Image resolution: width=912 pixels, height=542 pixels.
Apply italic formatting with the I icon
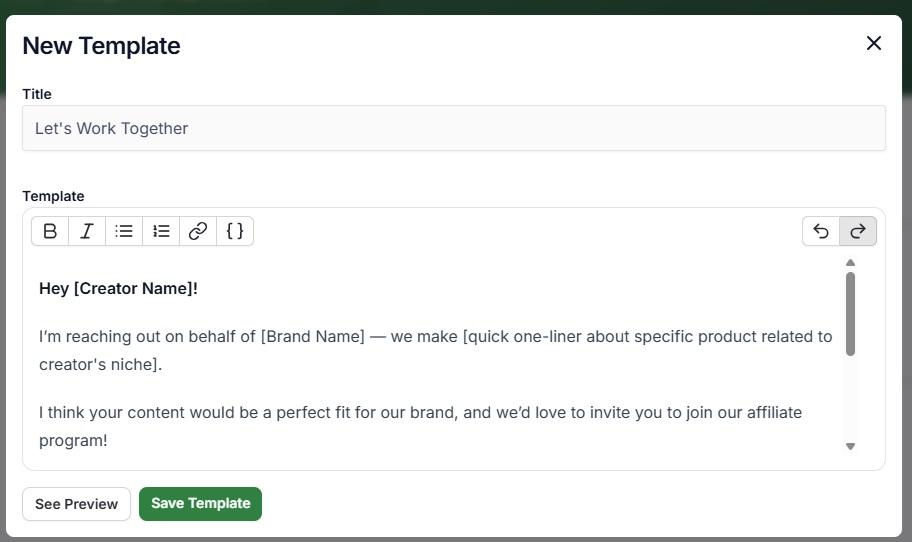coord(87,231)
